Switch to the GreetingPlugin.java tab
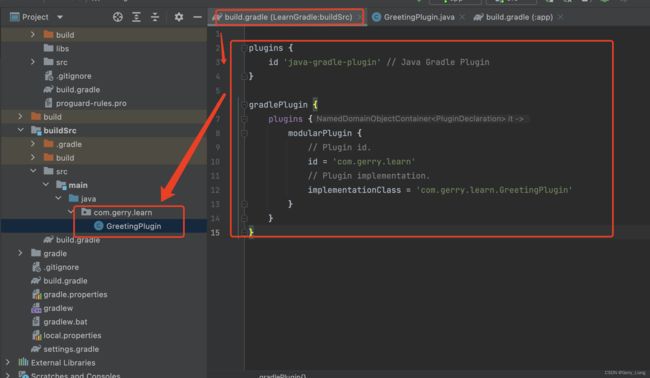This screenshot has height=378, width=650. (419, 17)
